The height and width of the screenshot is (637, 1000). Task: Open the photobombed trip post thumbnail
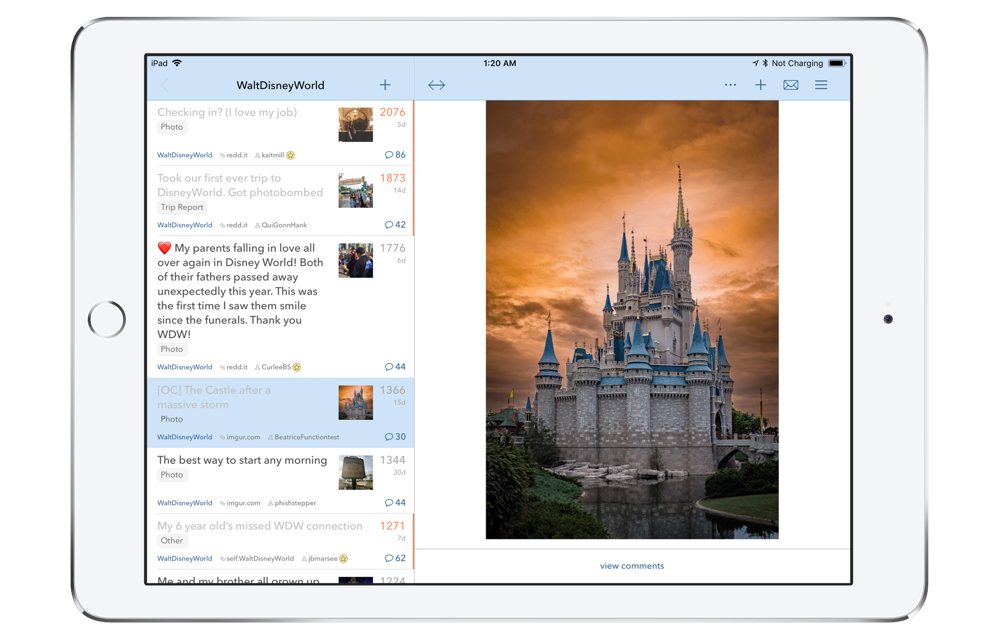[x=355, y=191]
